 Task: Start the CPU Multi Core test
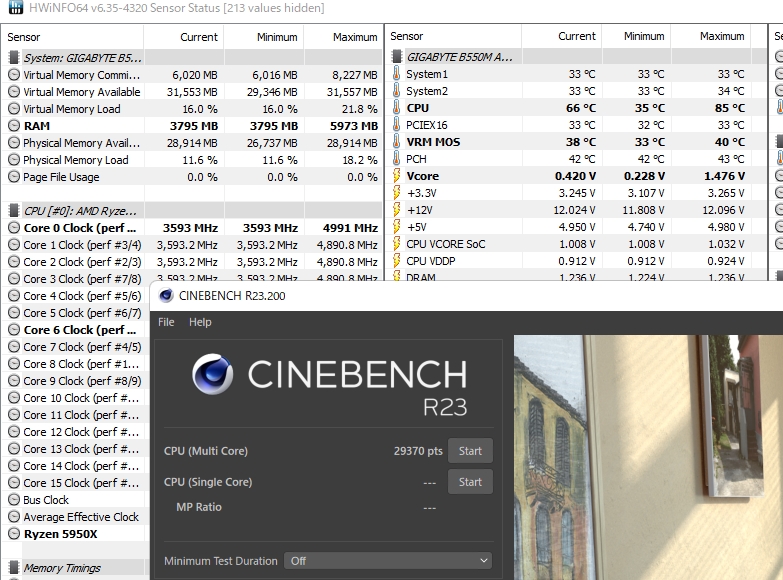coord(470,451)
